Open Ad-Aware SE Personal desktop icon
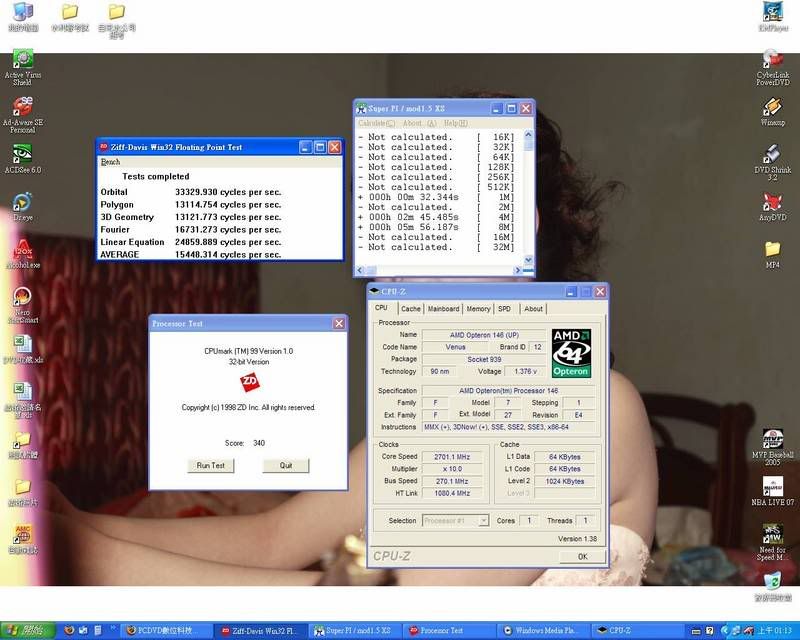This screenshot has width=800, height=640. click(x=22, y=115)
